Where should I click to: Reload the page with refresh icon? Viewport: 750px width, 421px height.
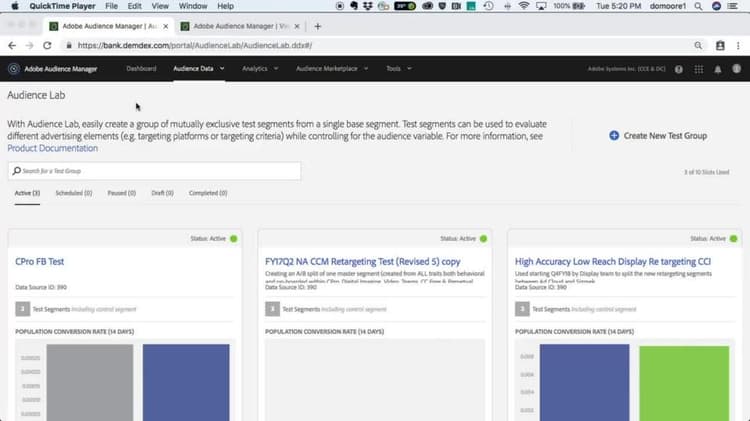(47, 45)
